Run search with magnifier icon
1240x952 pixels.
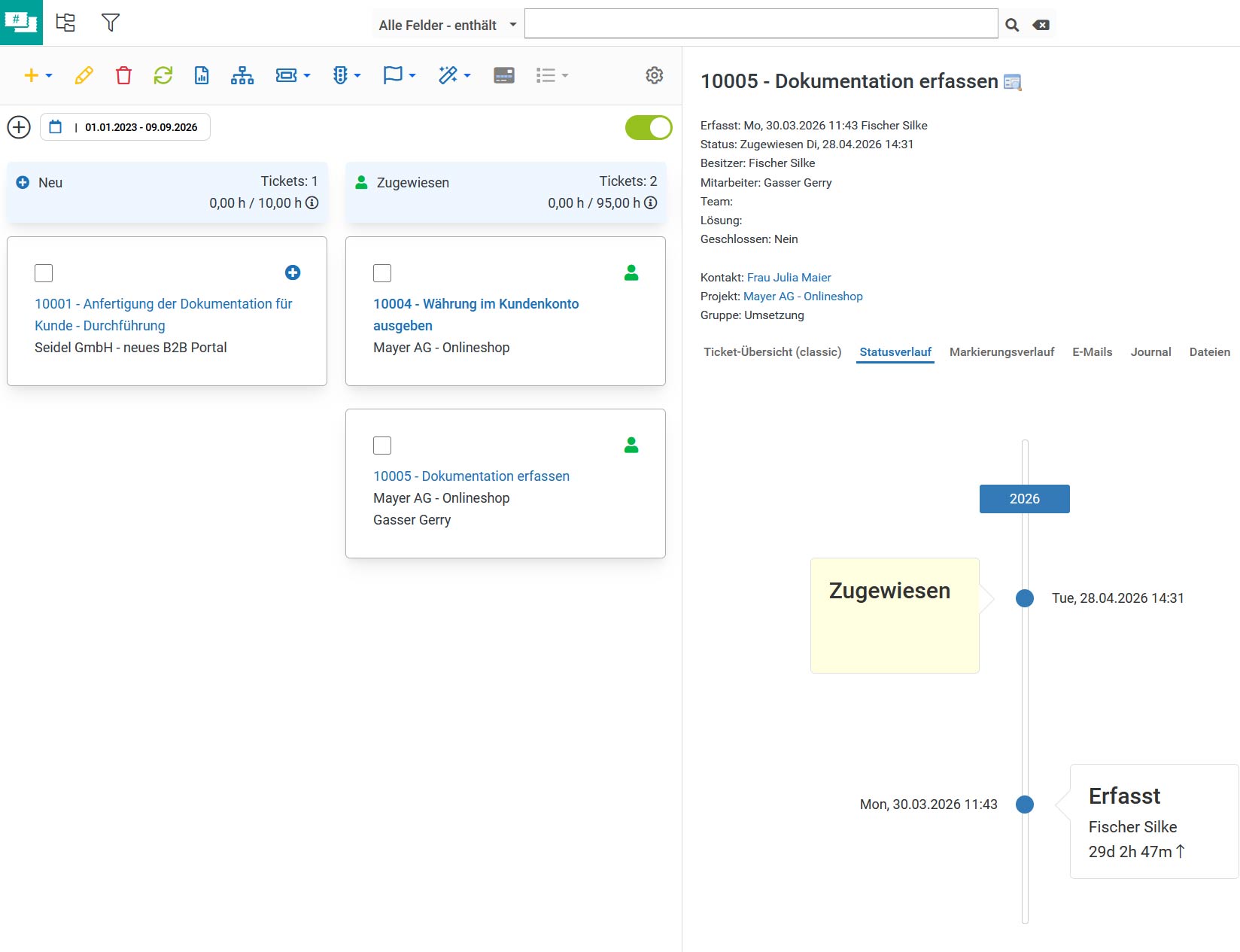click(1013, 25)
